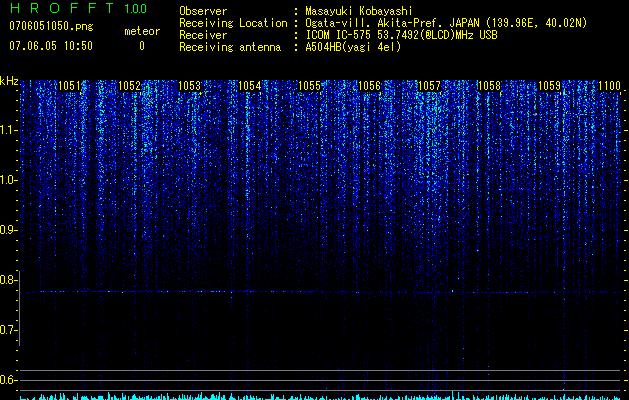Click version number 1.0.0
The image size is (629, 400).
[x=136, y=8]
